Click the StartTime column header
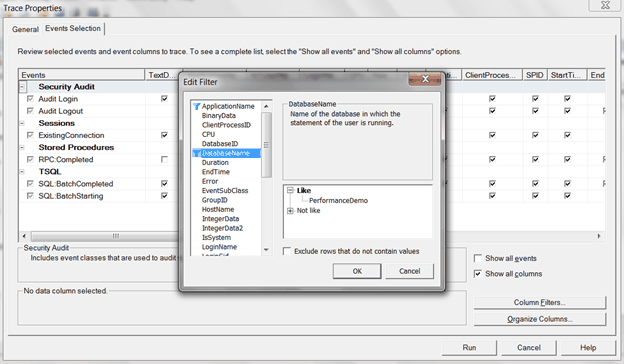 (567, 75)
